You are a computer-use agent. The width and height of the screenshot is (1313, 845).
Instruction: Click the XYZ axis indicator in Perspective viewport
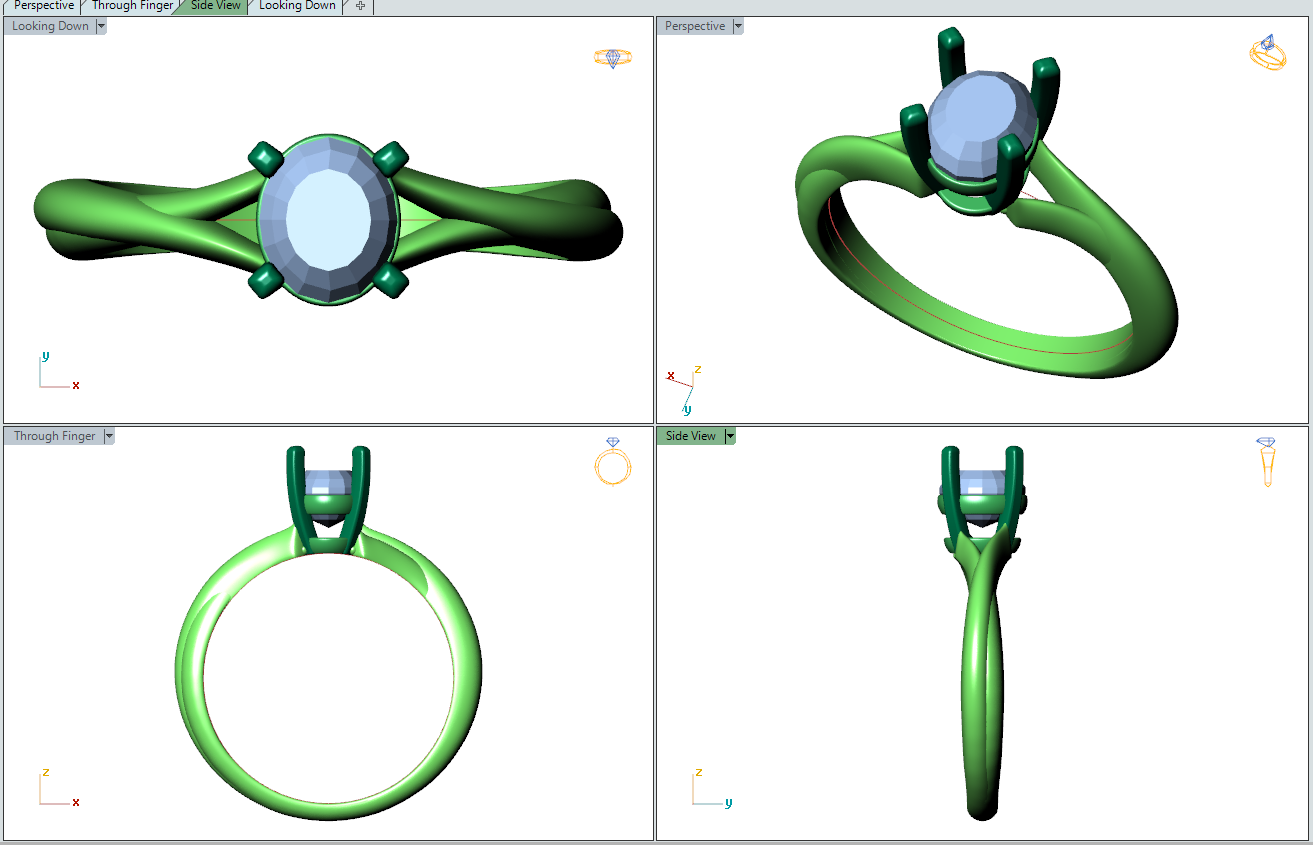click(x=685, y=388)
